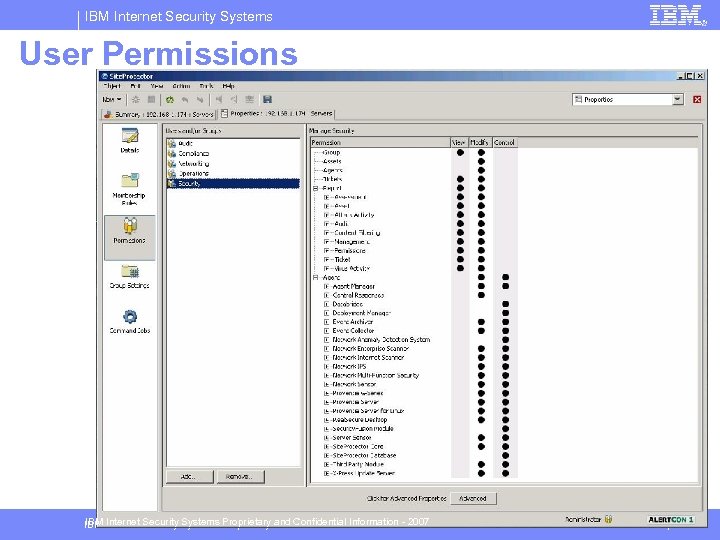Click the Control column header
Image resolution: width=720 pixels, height=540 pixels.
(x=504, y=142)
